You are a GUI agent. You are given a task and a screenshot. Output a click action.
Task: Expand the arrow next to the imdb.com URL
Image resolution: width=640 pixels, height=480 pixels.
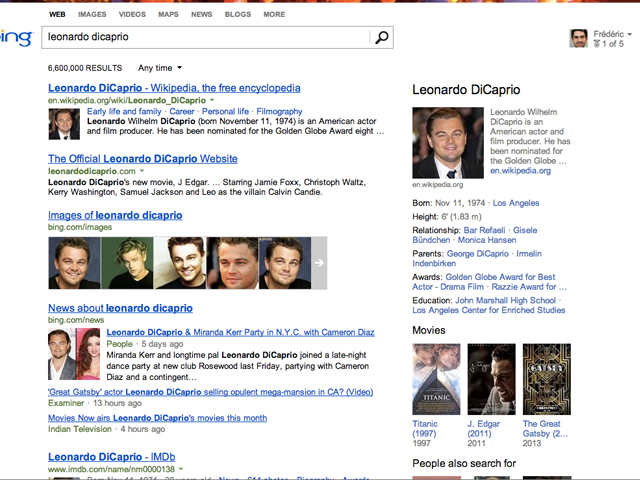click(x=181, y=469)
